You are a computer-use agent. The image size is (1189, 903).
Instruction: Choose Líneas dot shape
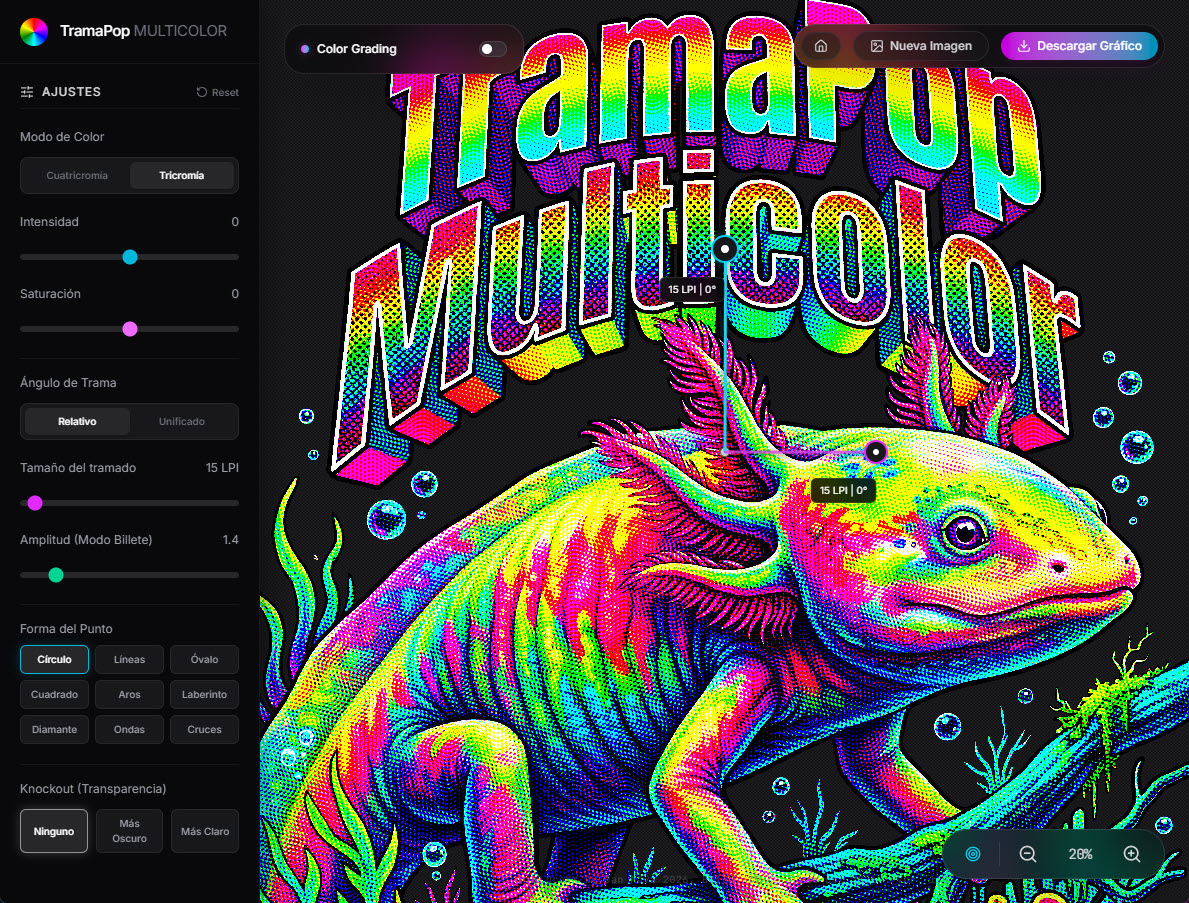130,660
